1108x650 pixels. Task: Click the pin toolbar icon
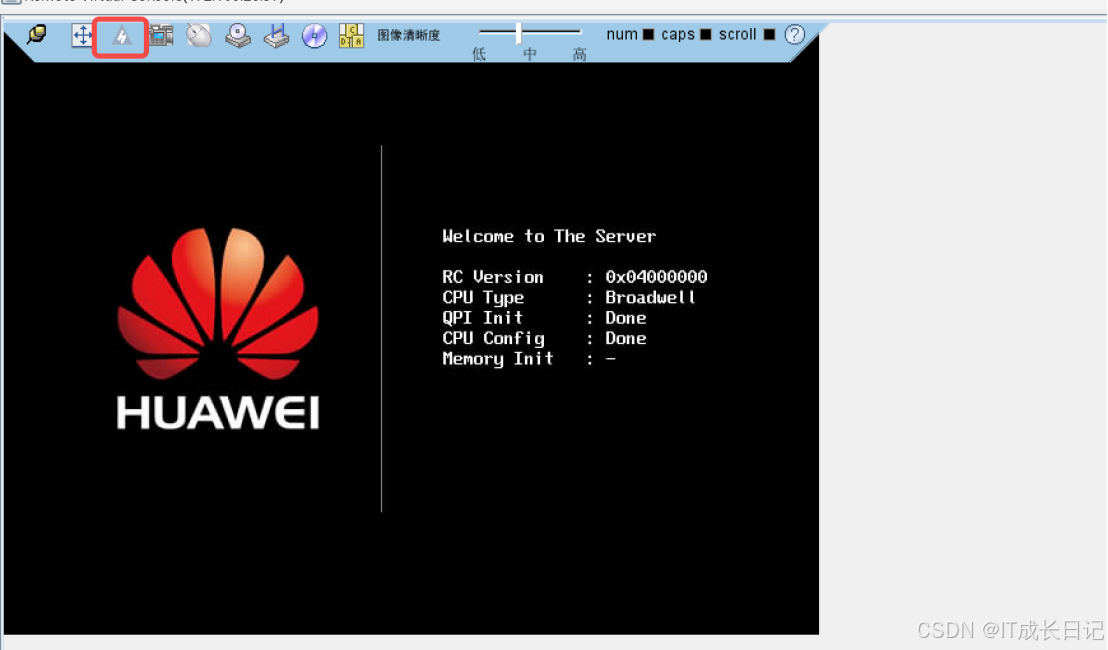pyautogui.click(x=37, y=34)
